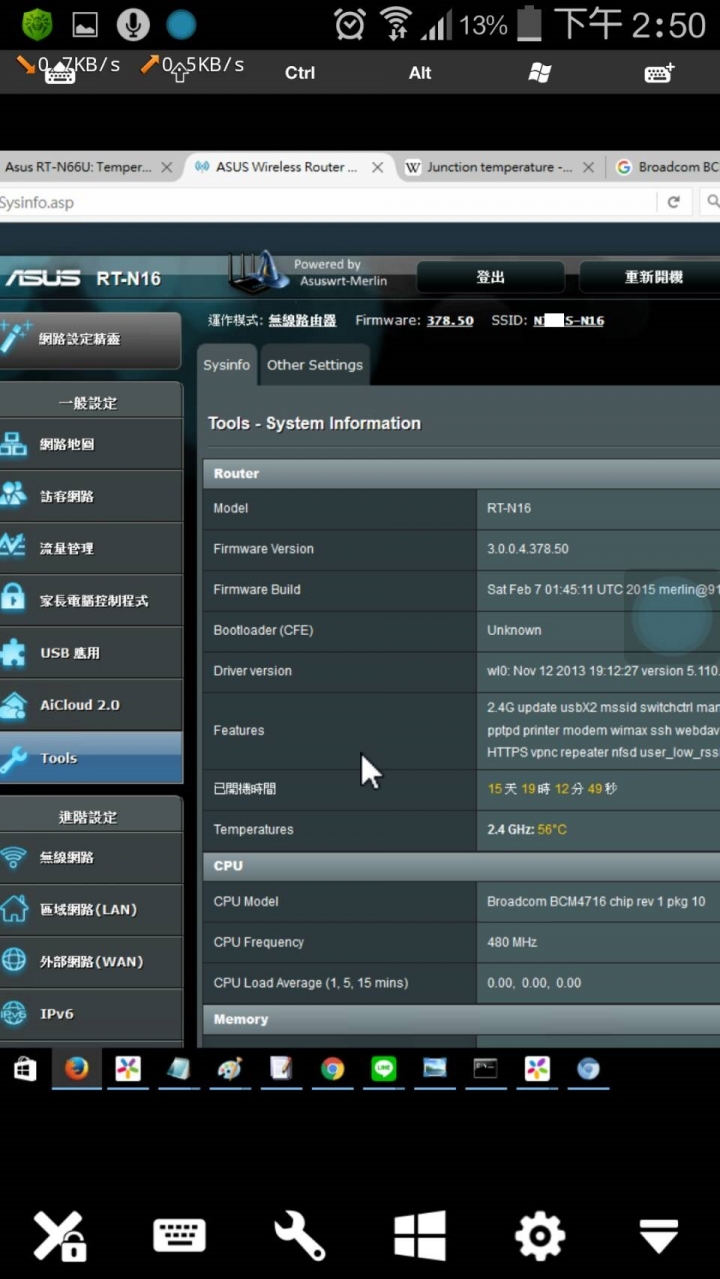Select Tools in the sidebar

(x=90, y=757)
